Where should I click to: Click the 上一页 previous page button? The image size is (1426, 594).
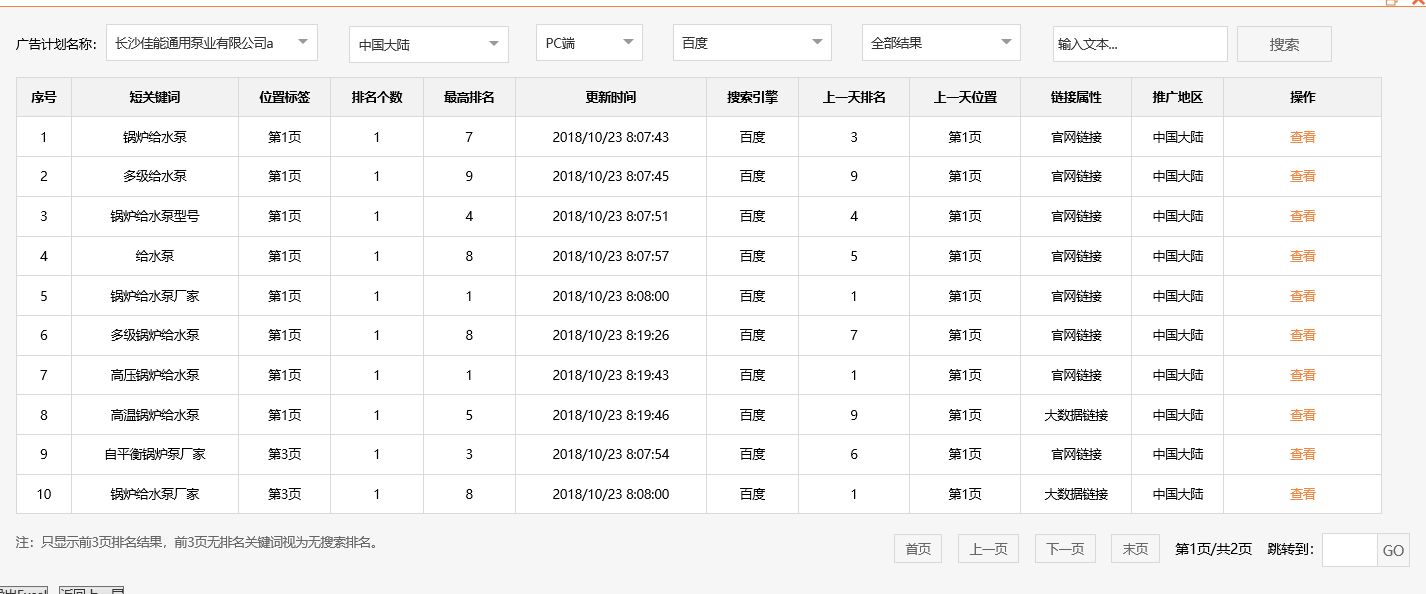coord(987,548)
